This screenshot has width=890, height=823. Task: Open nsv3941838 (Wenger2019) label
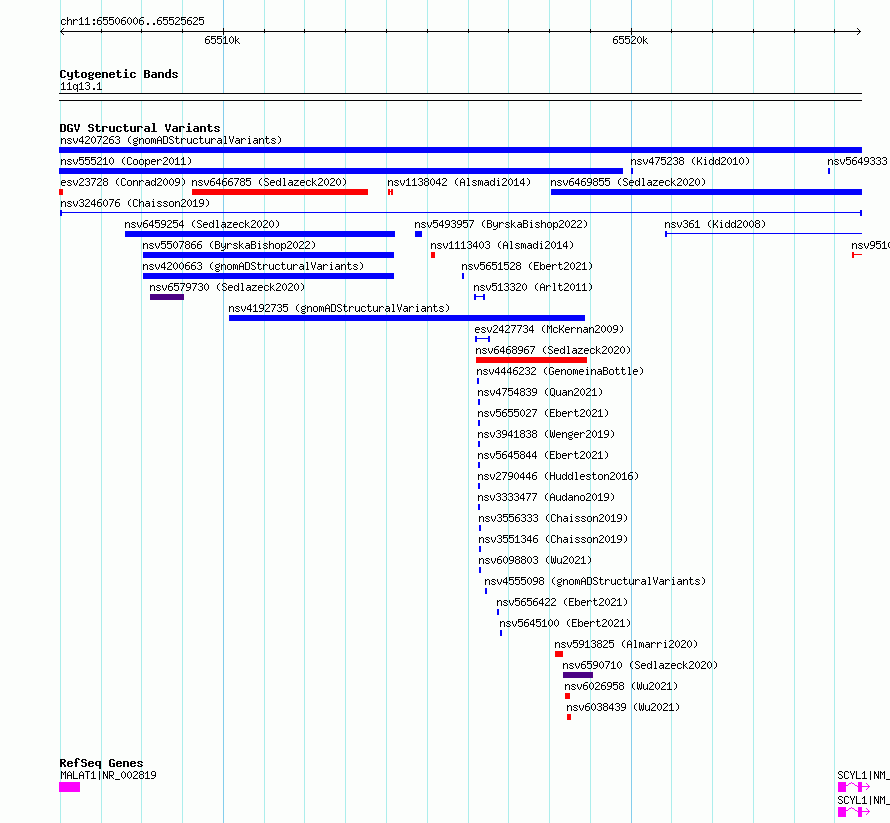546,434
